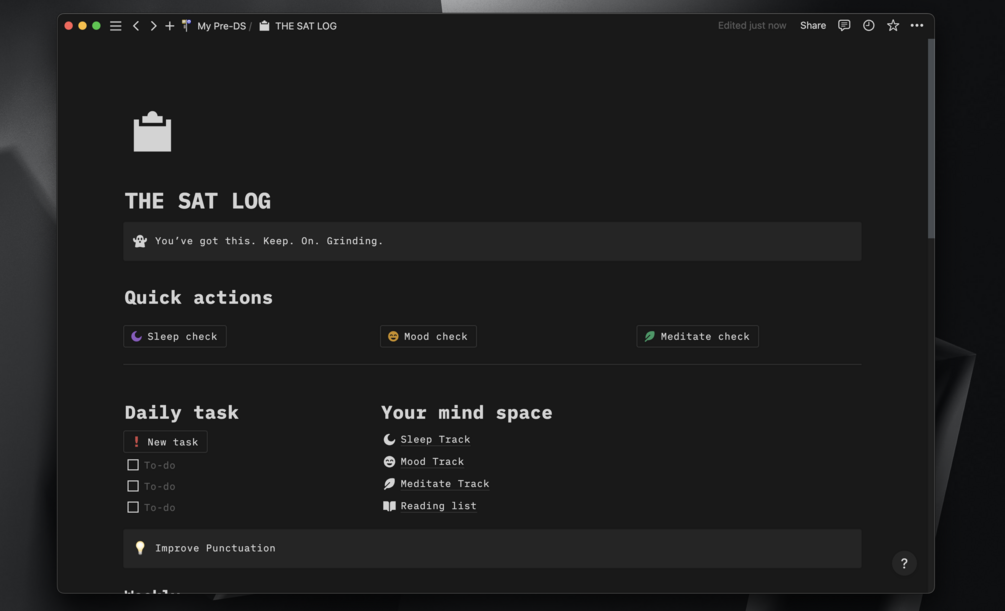The width and height of the screenshot is (1005, 611).
Task: Click the Daily task heading
Action: click(x=181, y=412)
